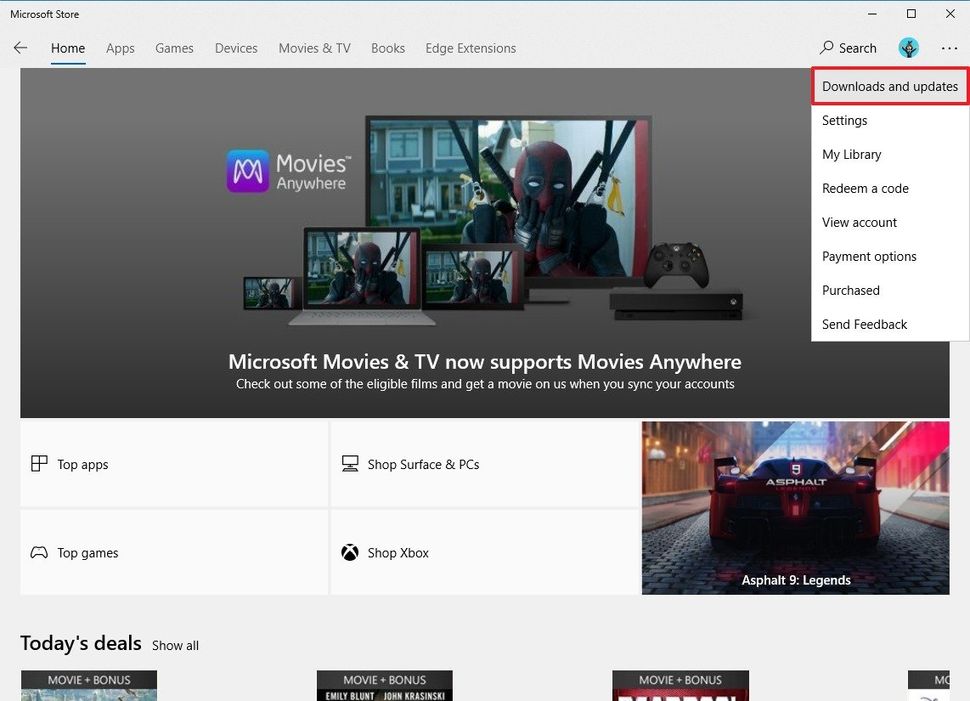Select Top apps
The height and width of the screenshot is (701, 970).
tap(80, 464)
